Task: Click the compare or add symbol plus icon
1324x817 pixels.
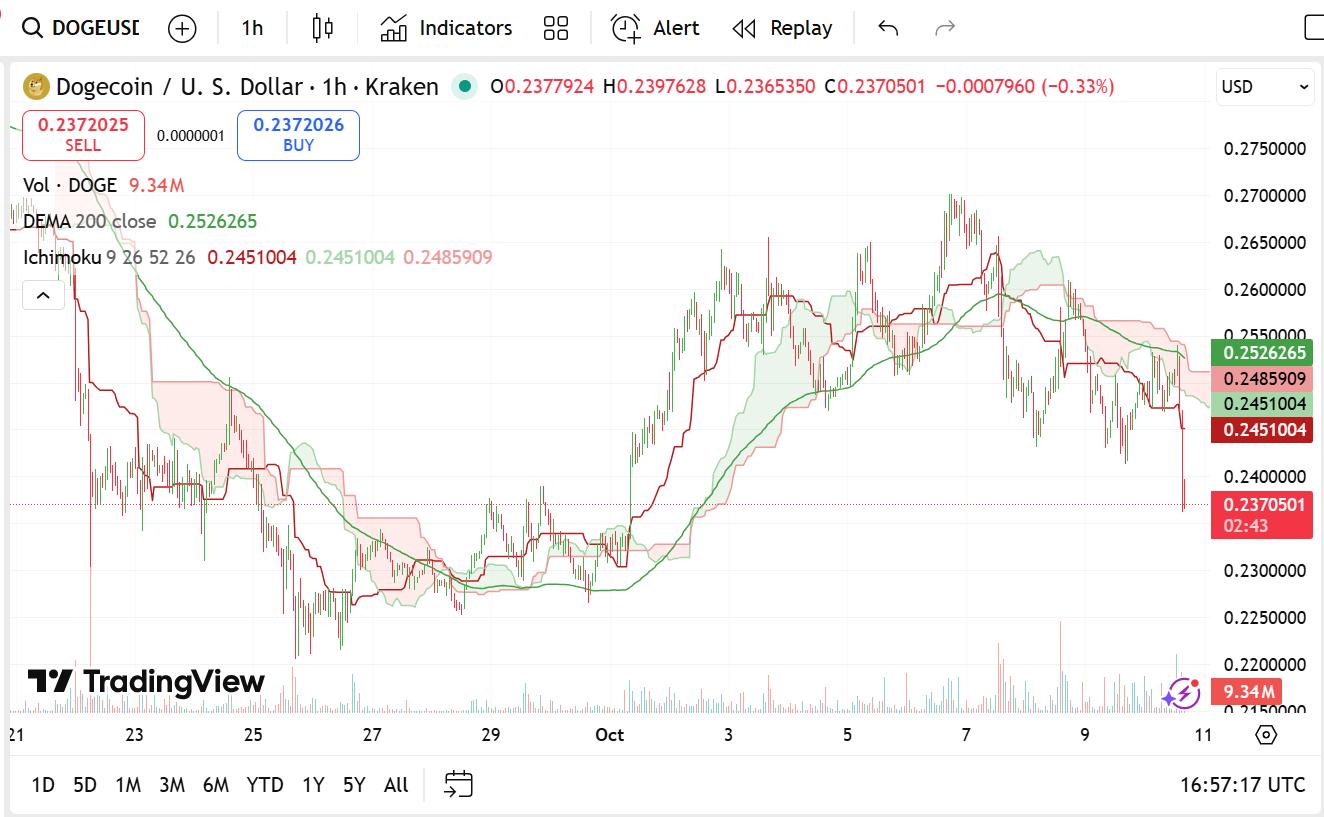Action: coord(182,28)
